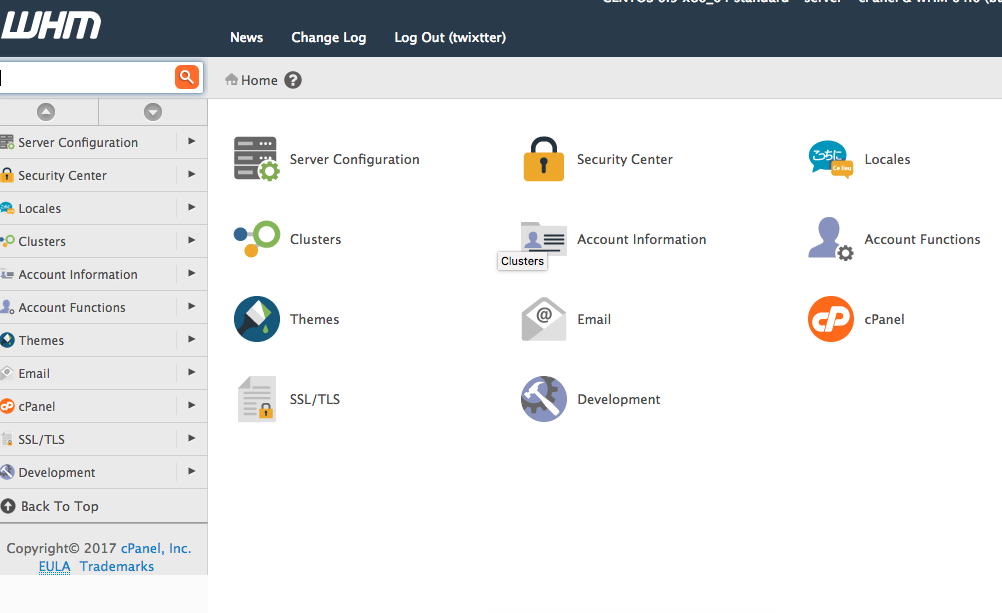The height and width of the screenshot is (613, 1002).
Task: Expand Email sidebar arrow
Action: [192, 372]
